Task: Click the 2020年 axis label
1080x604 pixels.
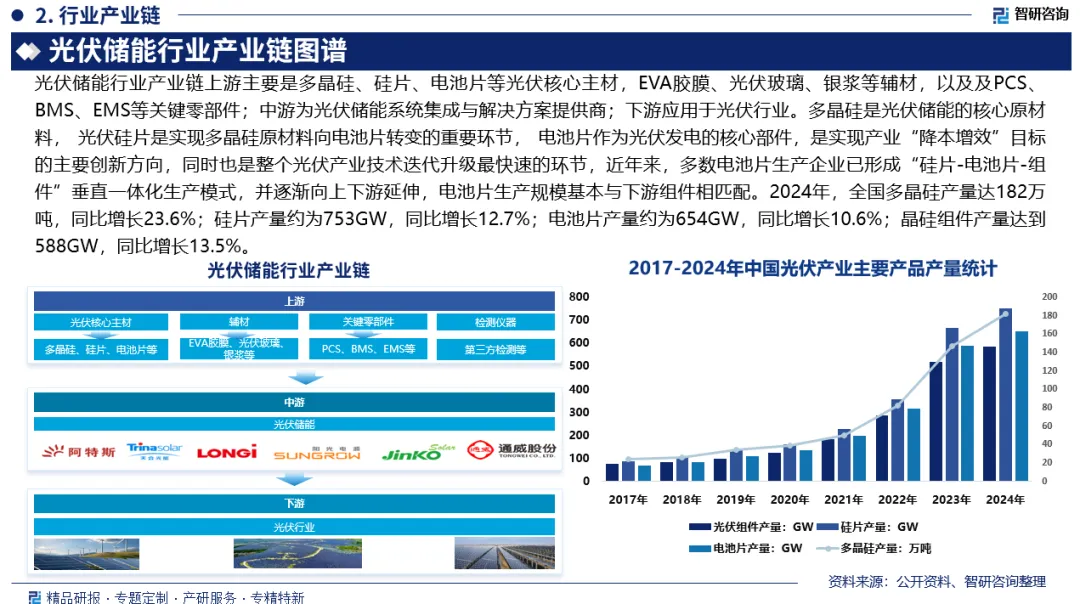Action: click(789, 499)
